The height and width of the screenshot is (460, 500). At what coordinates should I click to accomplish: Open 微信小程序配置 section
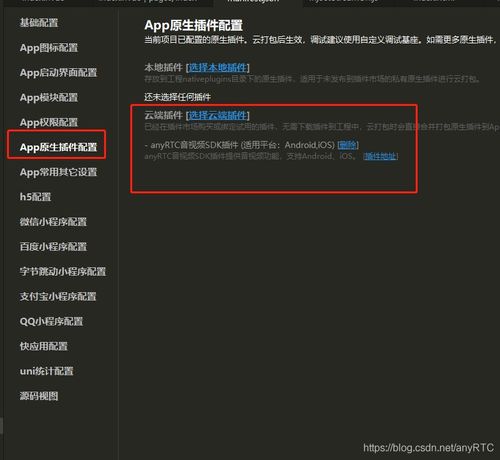pyautogui.click(x=53, y=222)
